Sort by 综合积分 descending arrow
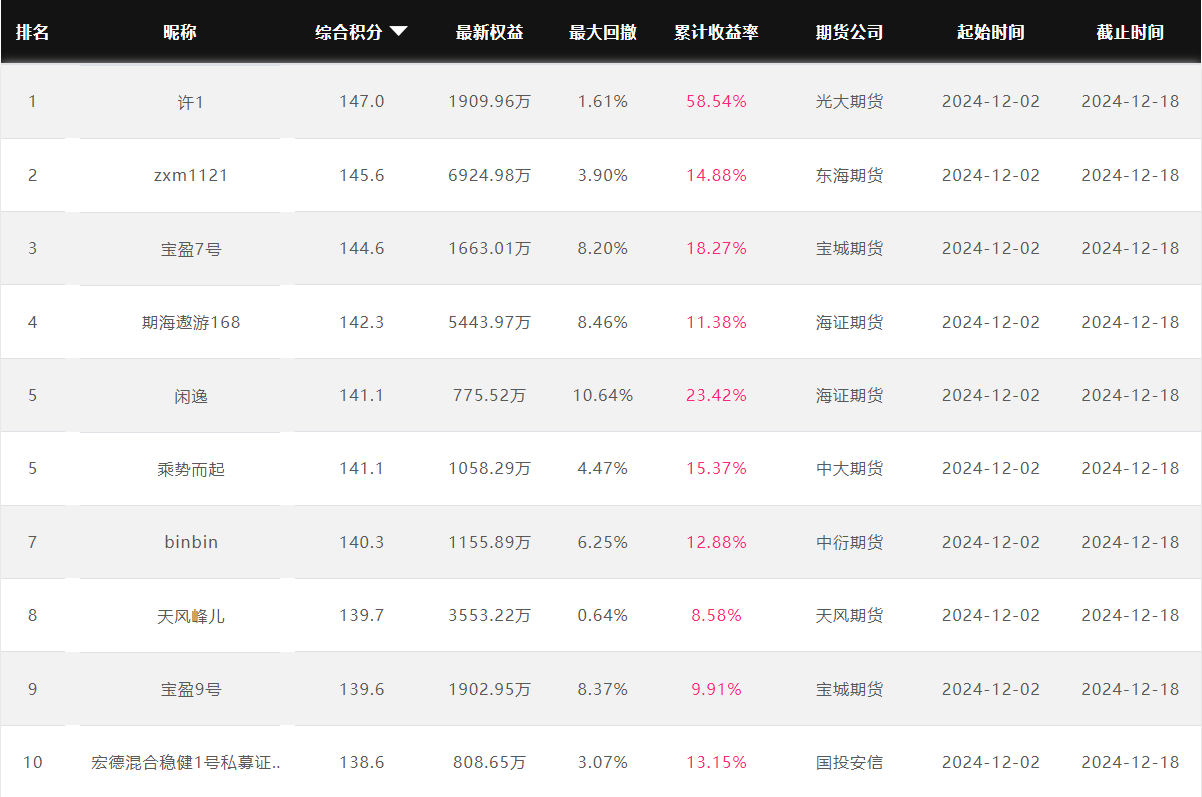The image size is (1202, 797). [x=398, y=32]
